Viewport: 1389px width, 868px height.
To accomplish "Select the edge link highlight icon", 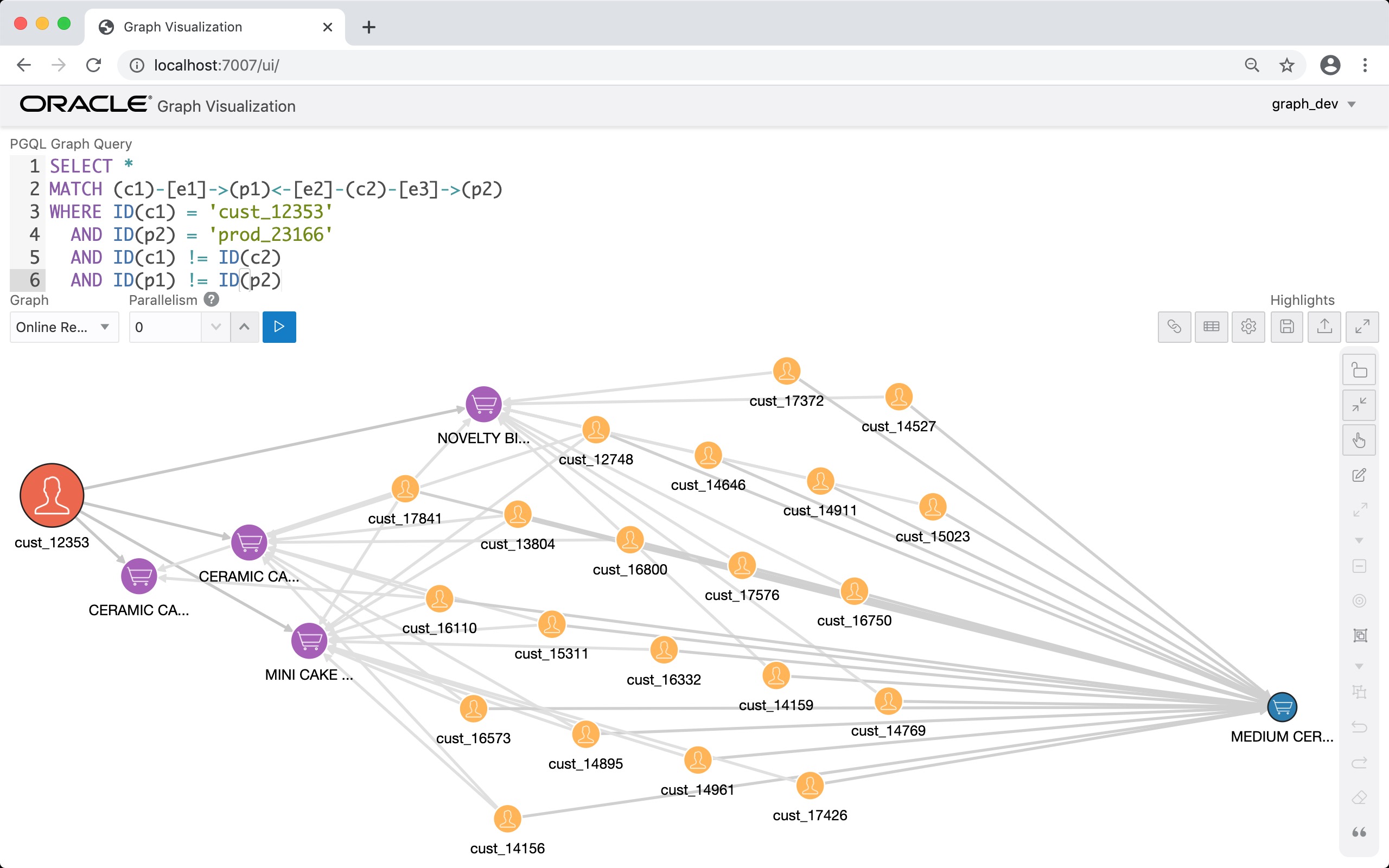I will point(1174,327).
